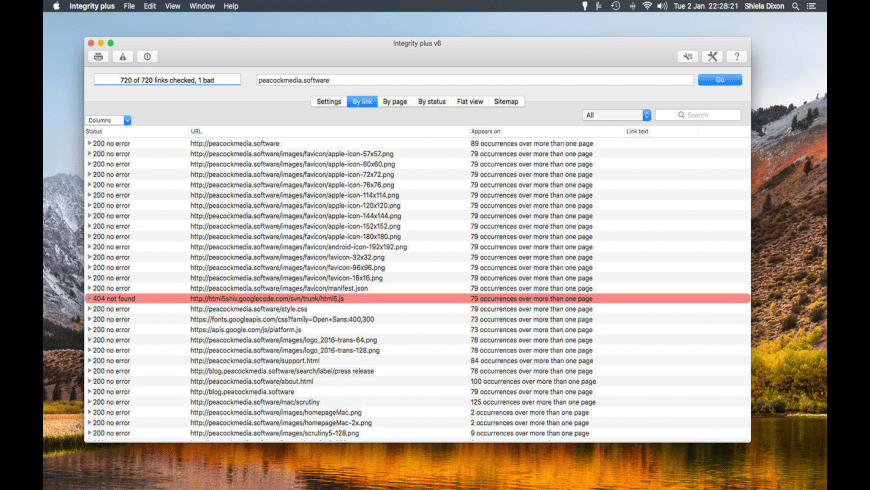Click the torch-shaped menu bar icon
The height and width of the screenshot is (490, 870).
click(x=584, y=6)
